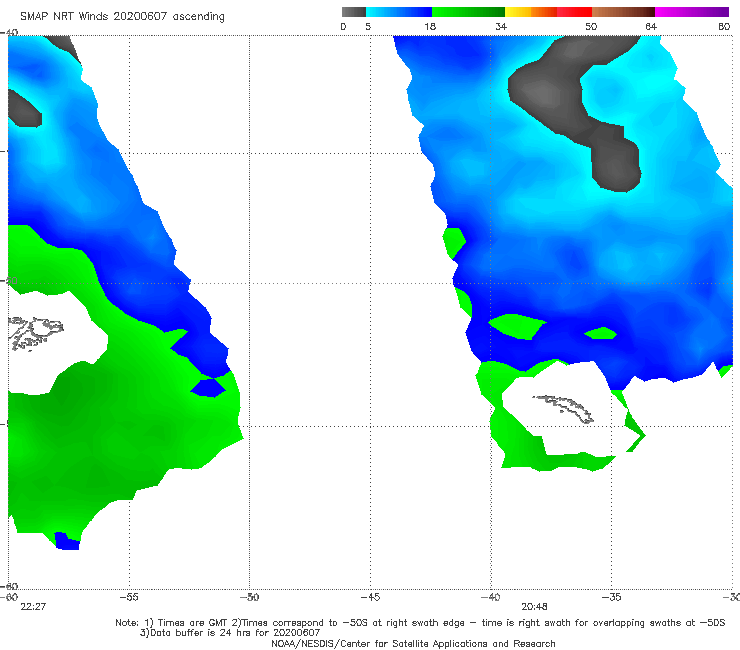
Task: Select the brown segment of the color bar
Action: pos(623,12)
